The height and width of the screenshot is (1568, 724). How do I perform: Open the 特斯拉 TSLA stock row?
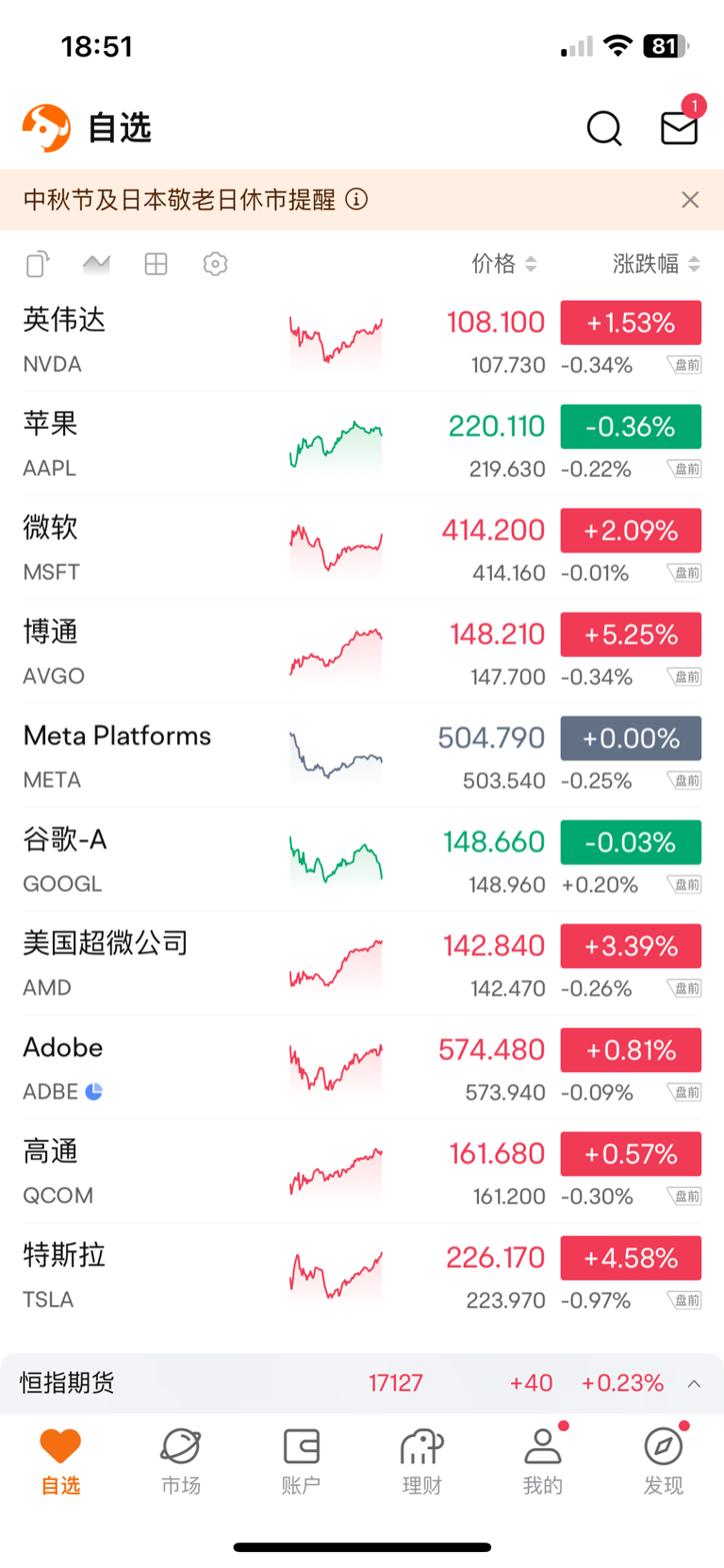[362, 1276]
